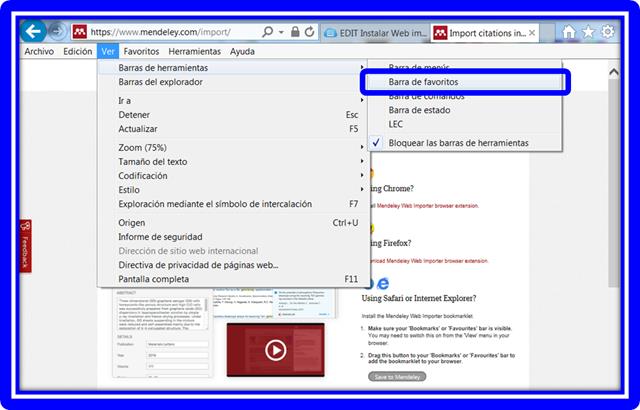Open the Favoritos menu

(141, 51)
